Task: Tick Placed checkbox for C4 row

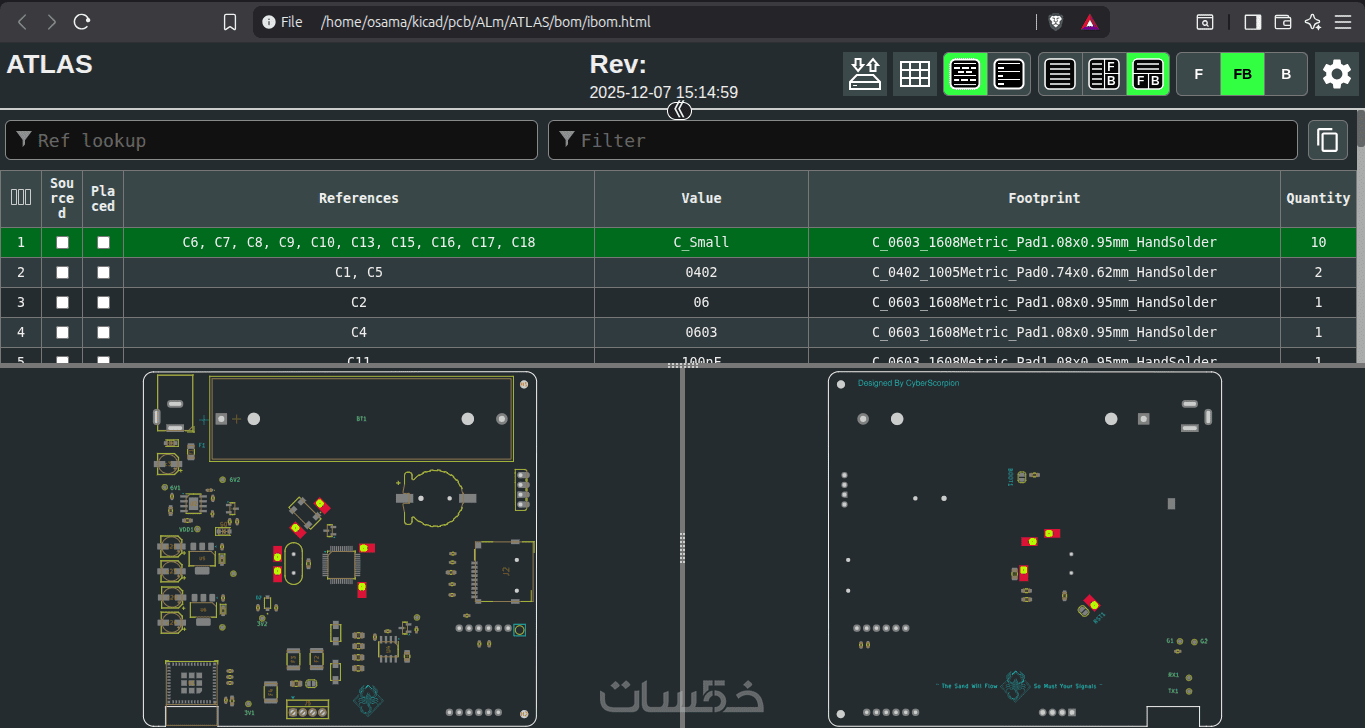Action: (x=103, y=332)
